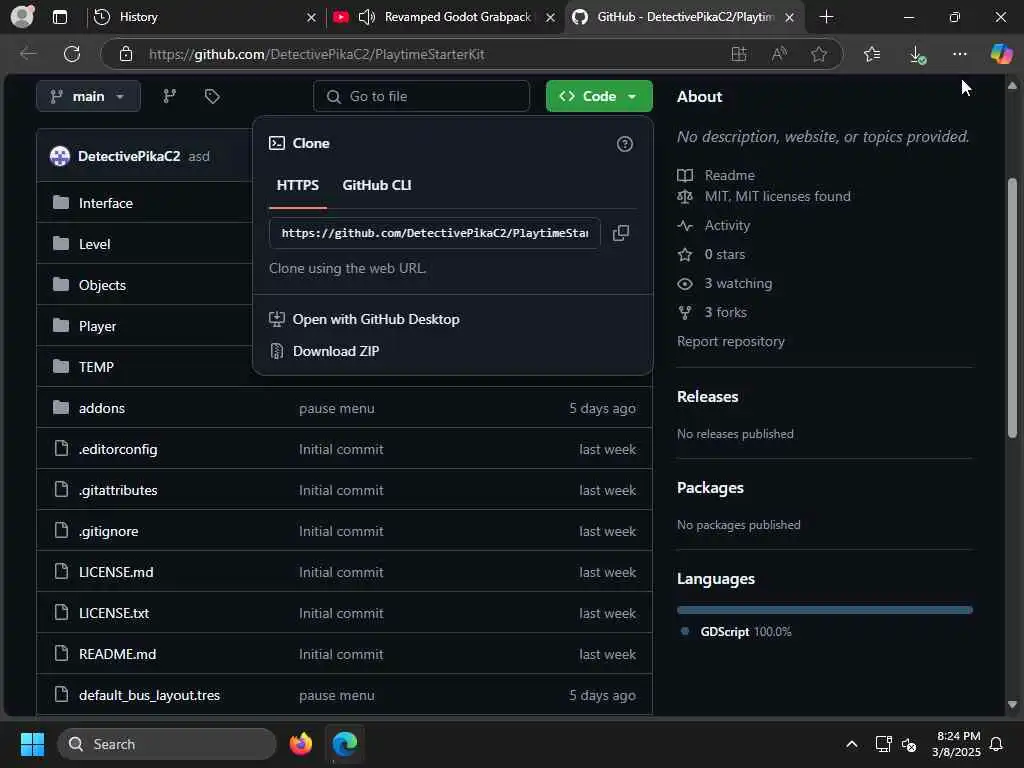Click Report repository link
Viewport: 1024px width, 768px height.
[731, 342]
